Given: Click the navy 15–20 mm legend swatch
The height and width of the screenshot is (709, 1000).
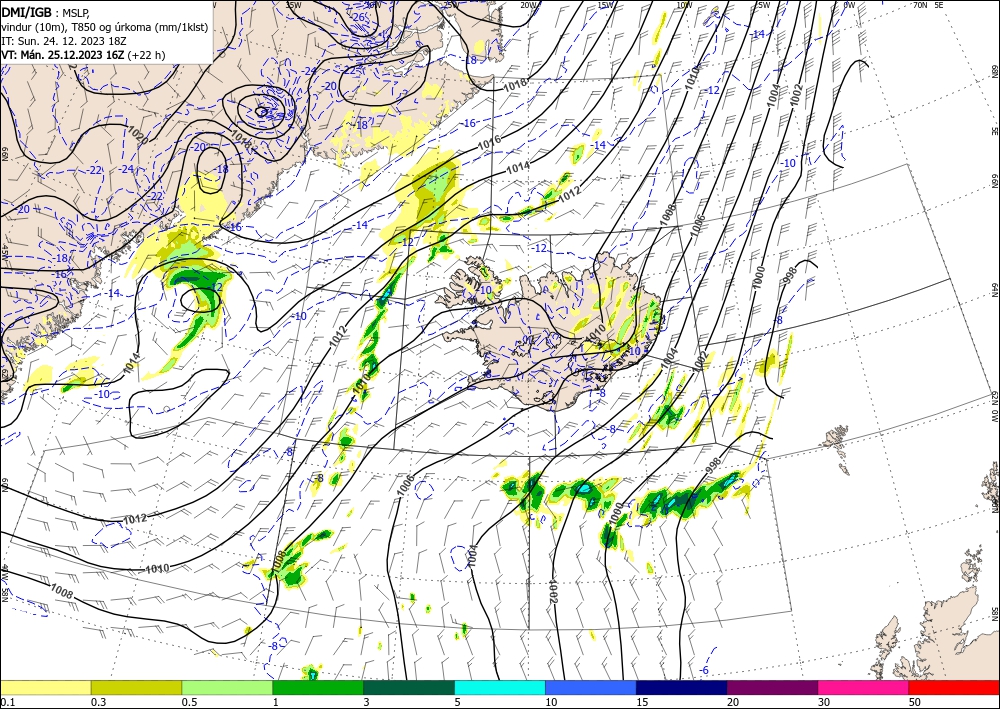Looking at the screenshot, I should click(682, 687).
